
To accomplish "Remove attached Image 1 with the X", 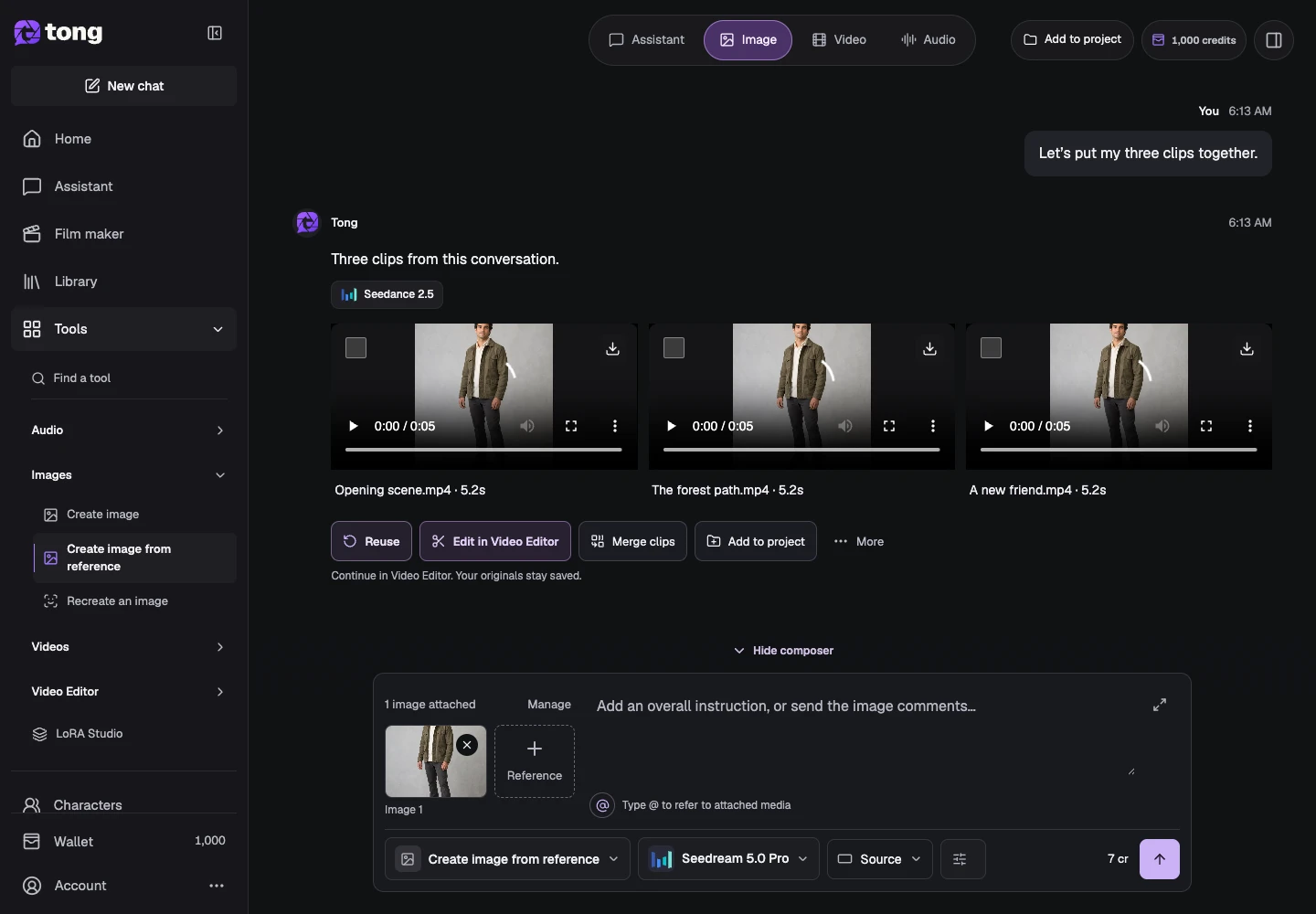I will point(467,745).
